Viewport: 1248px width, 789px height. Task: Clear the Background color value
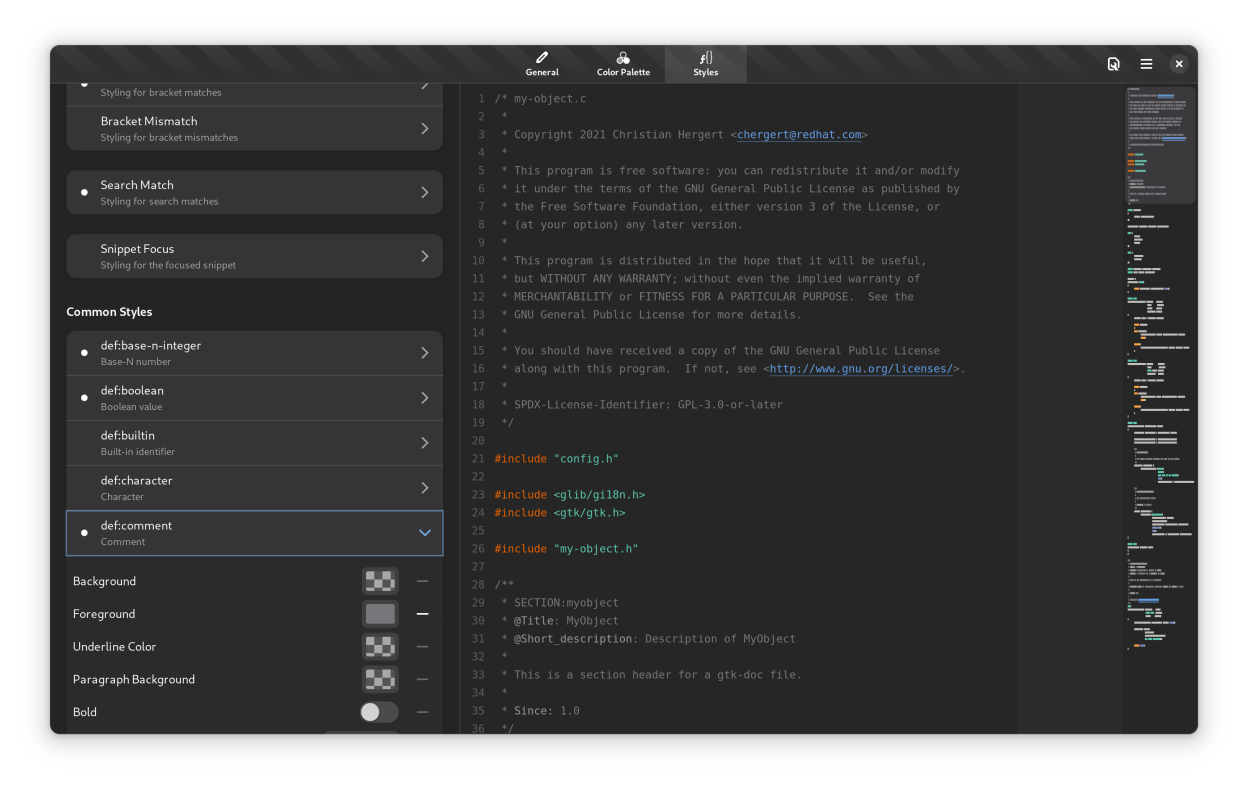coord(423,581)
